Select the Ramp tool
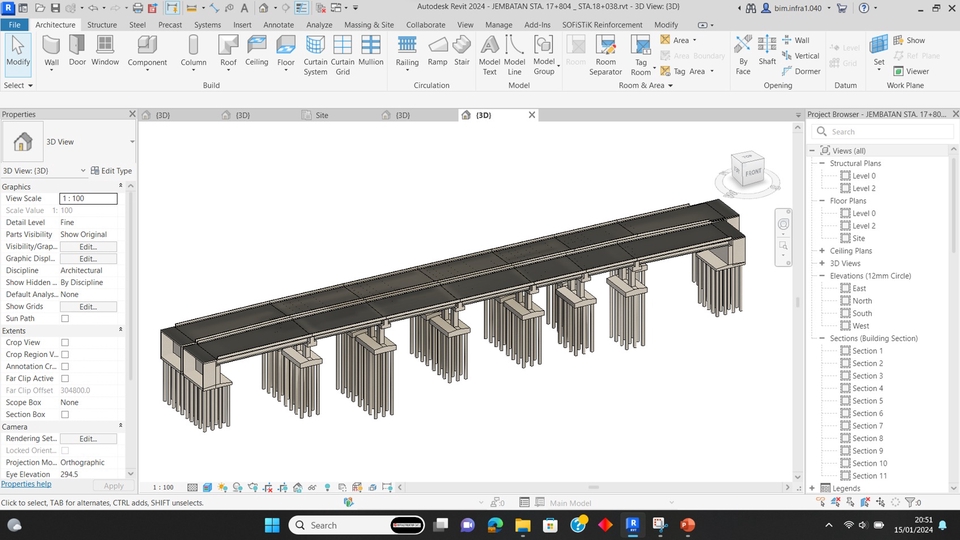Viewport: 960px width, 540px height. tap(437, 51)
